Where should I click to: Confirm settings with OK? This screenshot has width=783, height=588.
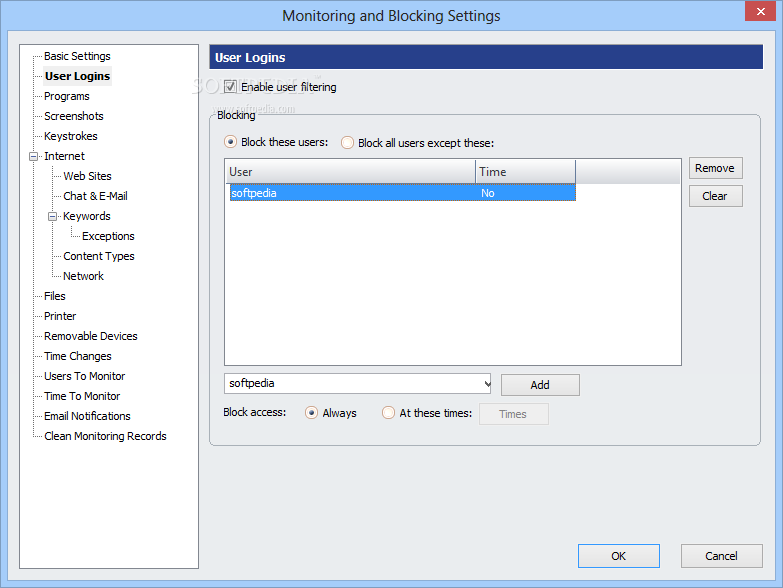619,556
